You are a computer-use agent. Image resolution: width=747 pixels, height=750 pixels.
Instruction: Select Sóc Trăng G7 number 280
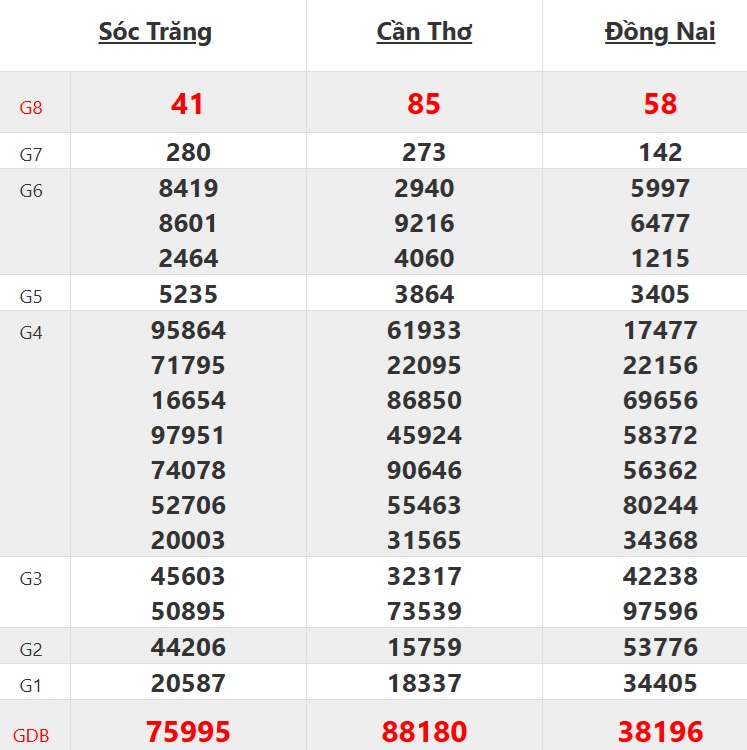click(x=188, y=153)
